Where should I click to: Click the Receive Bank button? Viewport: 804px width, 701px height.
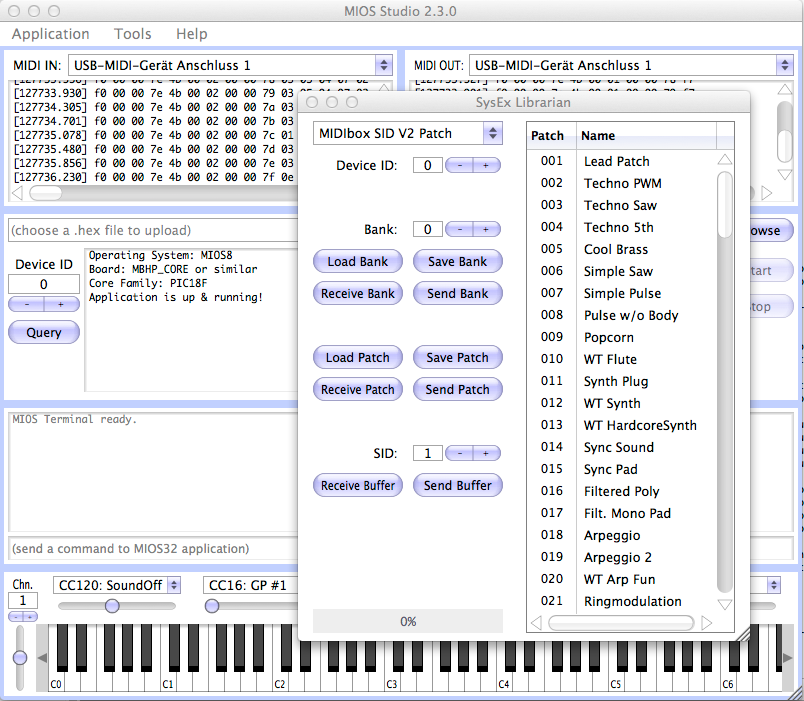(x=358, y=293)
